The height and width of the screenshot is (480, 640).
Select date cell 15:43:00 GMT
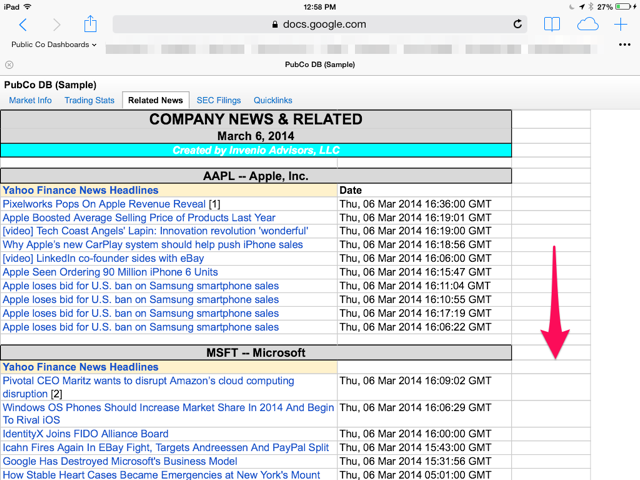pyautogui.click(x=424, y=447)
